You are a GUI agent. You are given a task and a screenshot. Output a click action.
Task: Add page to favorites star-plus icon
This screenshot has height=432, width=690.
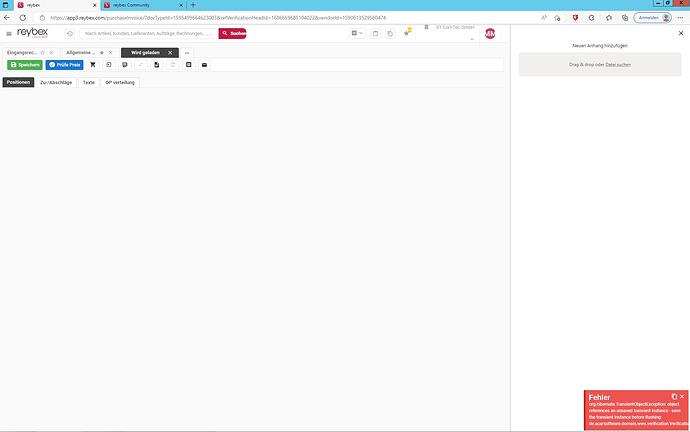pyautogui.click(x=558, y=18)
